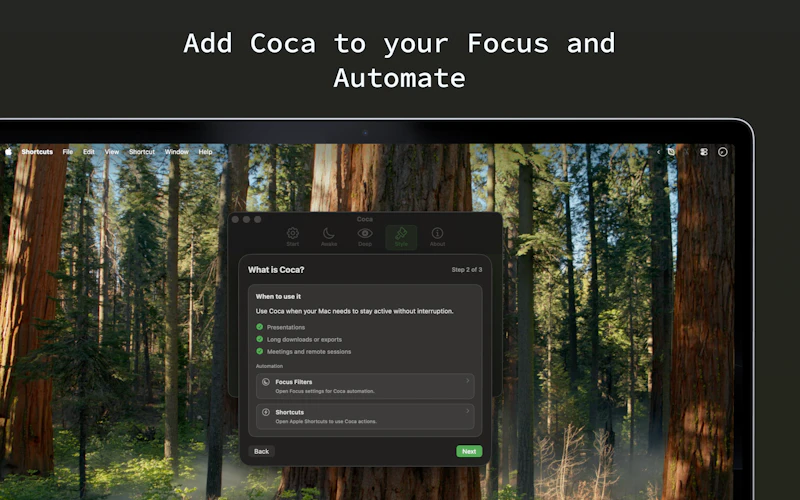800x500 pixels.
Task: Click 'Meetings and remote sessions' text
Action: coord(309,352)
